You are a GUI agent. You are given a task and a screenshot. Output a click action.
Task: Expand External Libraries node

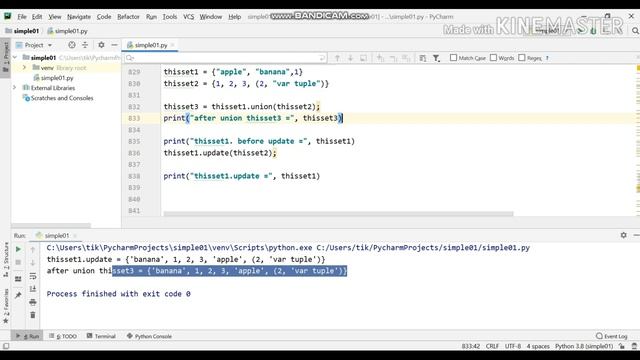click(x=15, y=88)
